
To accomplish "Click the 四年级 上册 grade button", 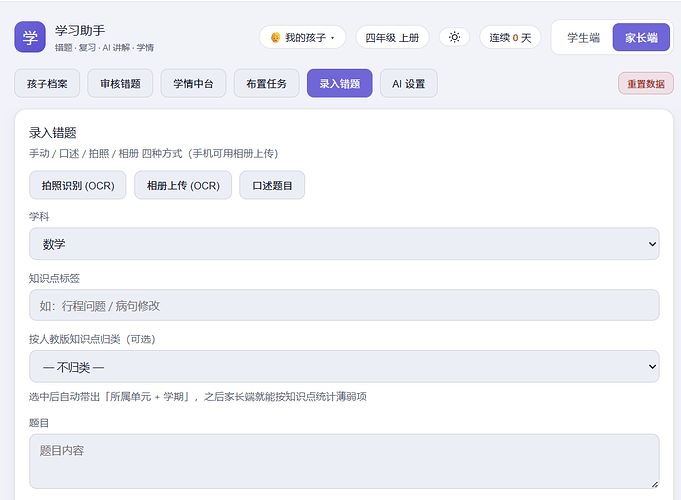I will (x=392, y=37).
